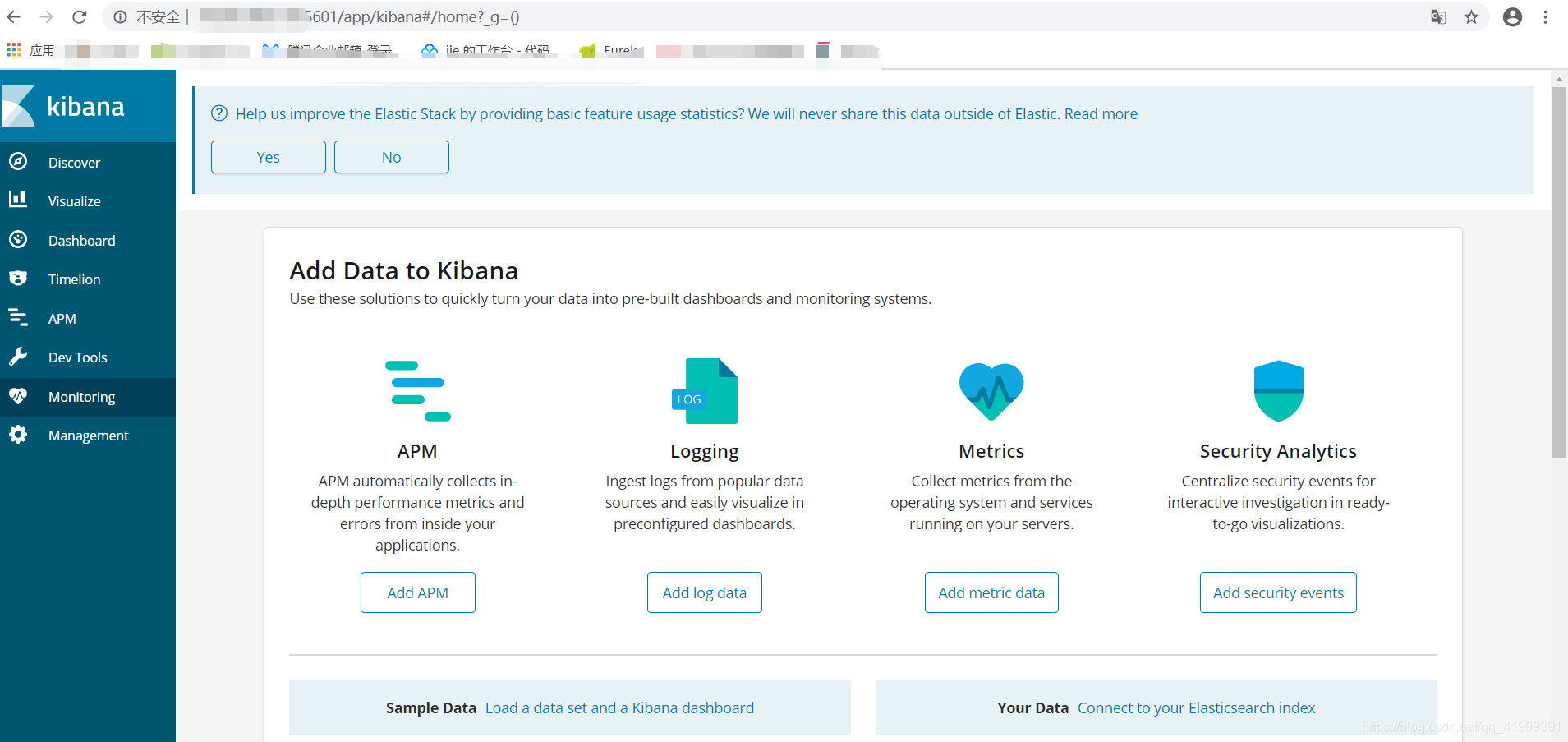Click the help question mark icon in banner
The width and height of the screenshot is (1568, 742).
coord(219,113)
